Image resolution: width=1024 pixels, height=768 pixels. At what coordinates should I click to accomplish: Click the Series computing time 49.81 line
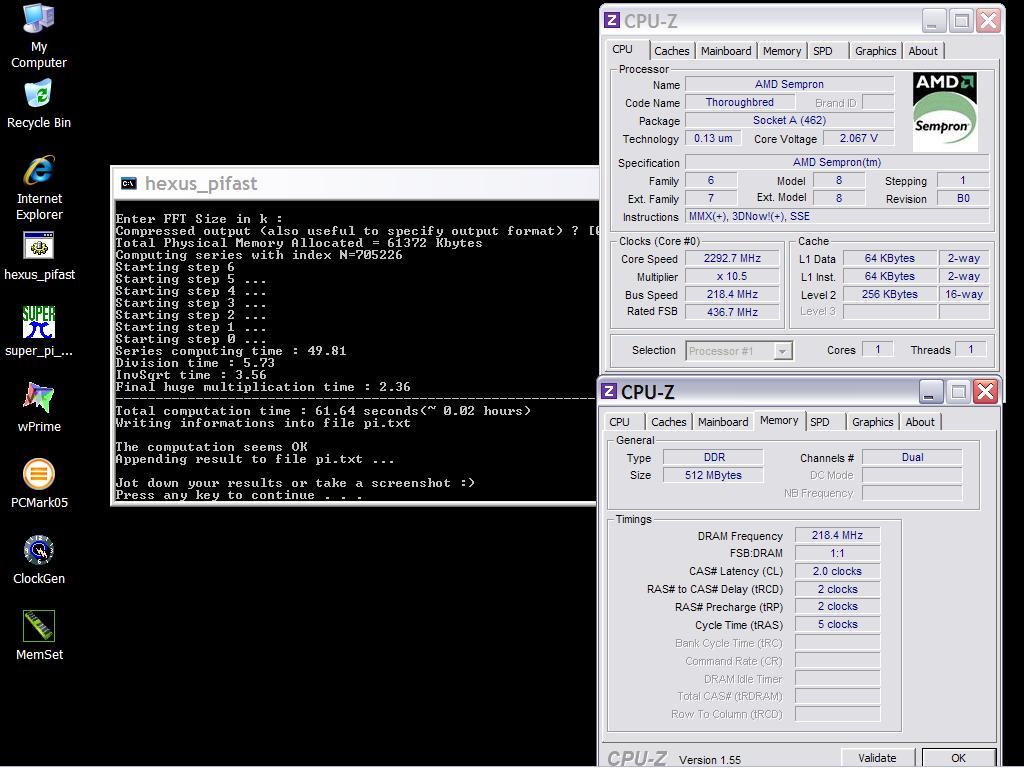(x=231, y=351)
